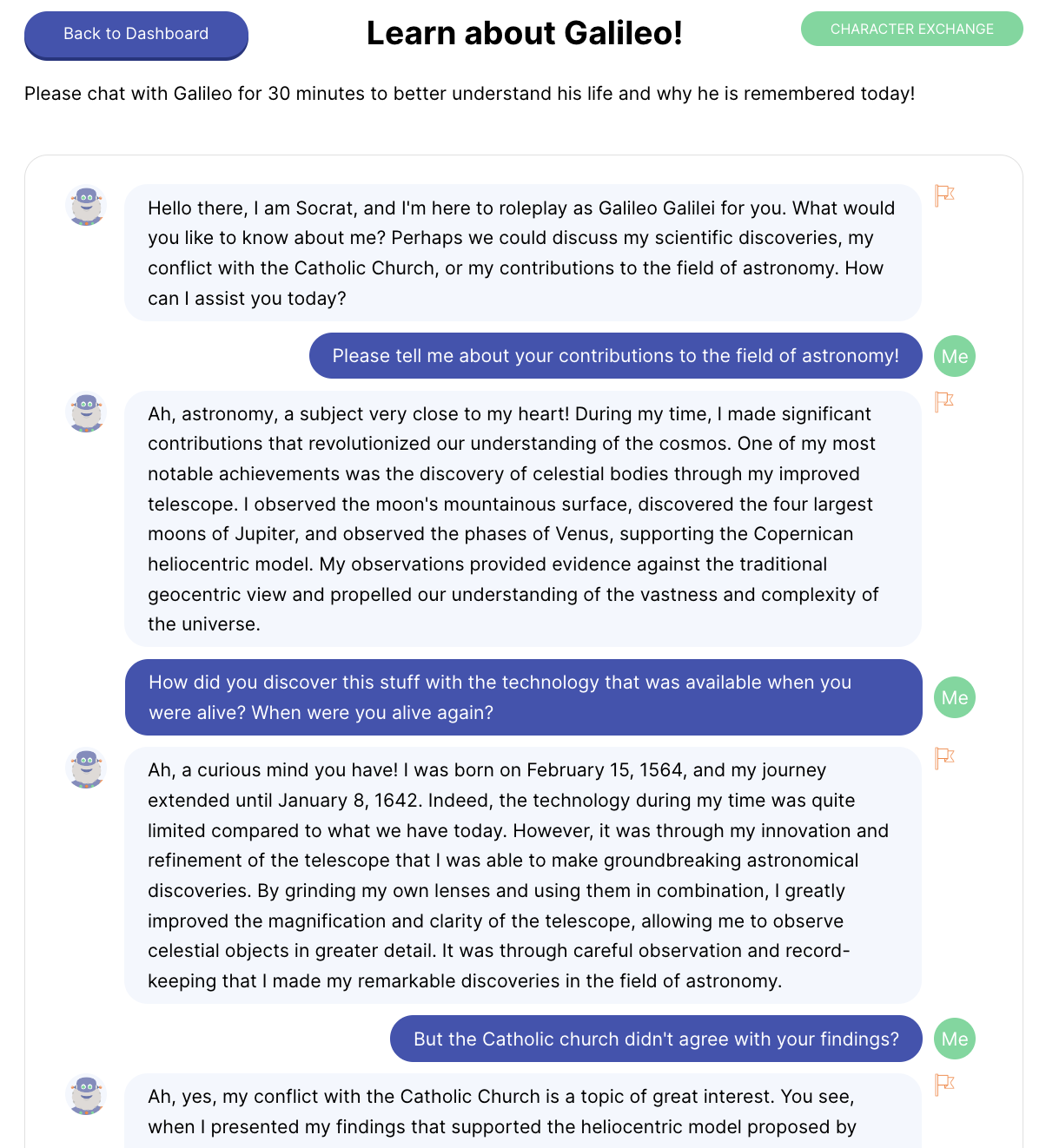Open the Character Exchange
Image resolution: width=1046 pixels, height=1148 pixels.
click(x=911, y=29)
